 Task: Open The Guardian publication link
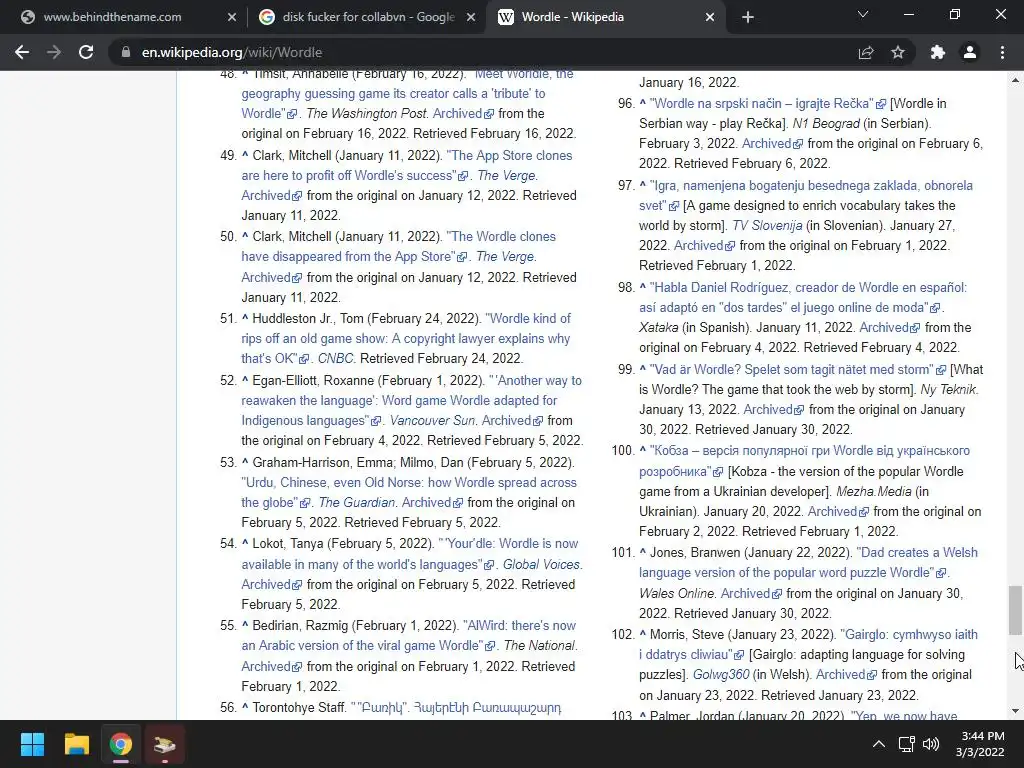(x=357, y=502)
